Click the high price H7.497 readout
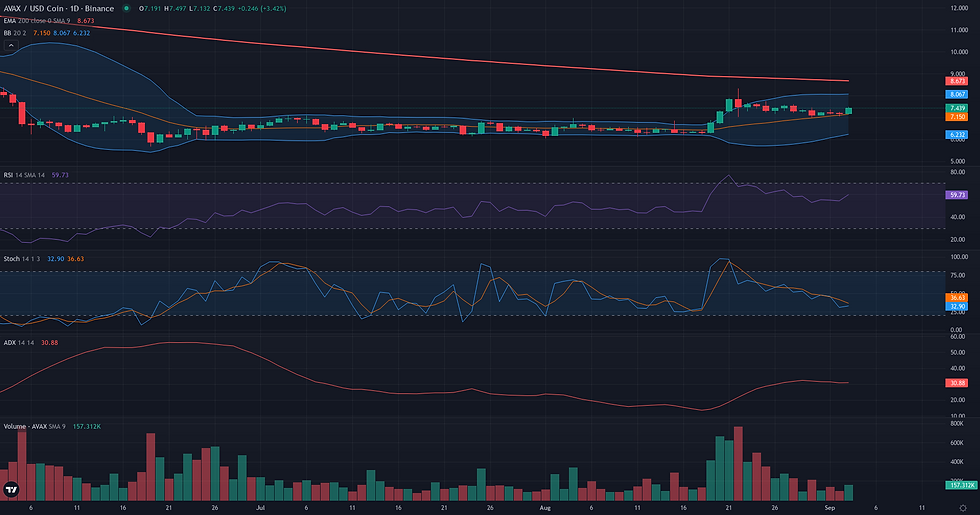The height and width of the screenshot is (515, 980). click(x=176, y=9)
